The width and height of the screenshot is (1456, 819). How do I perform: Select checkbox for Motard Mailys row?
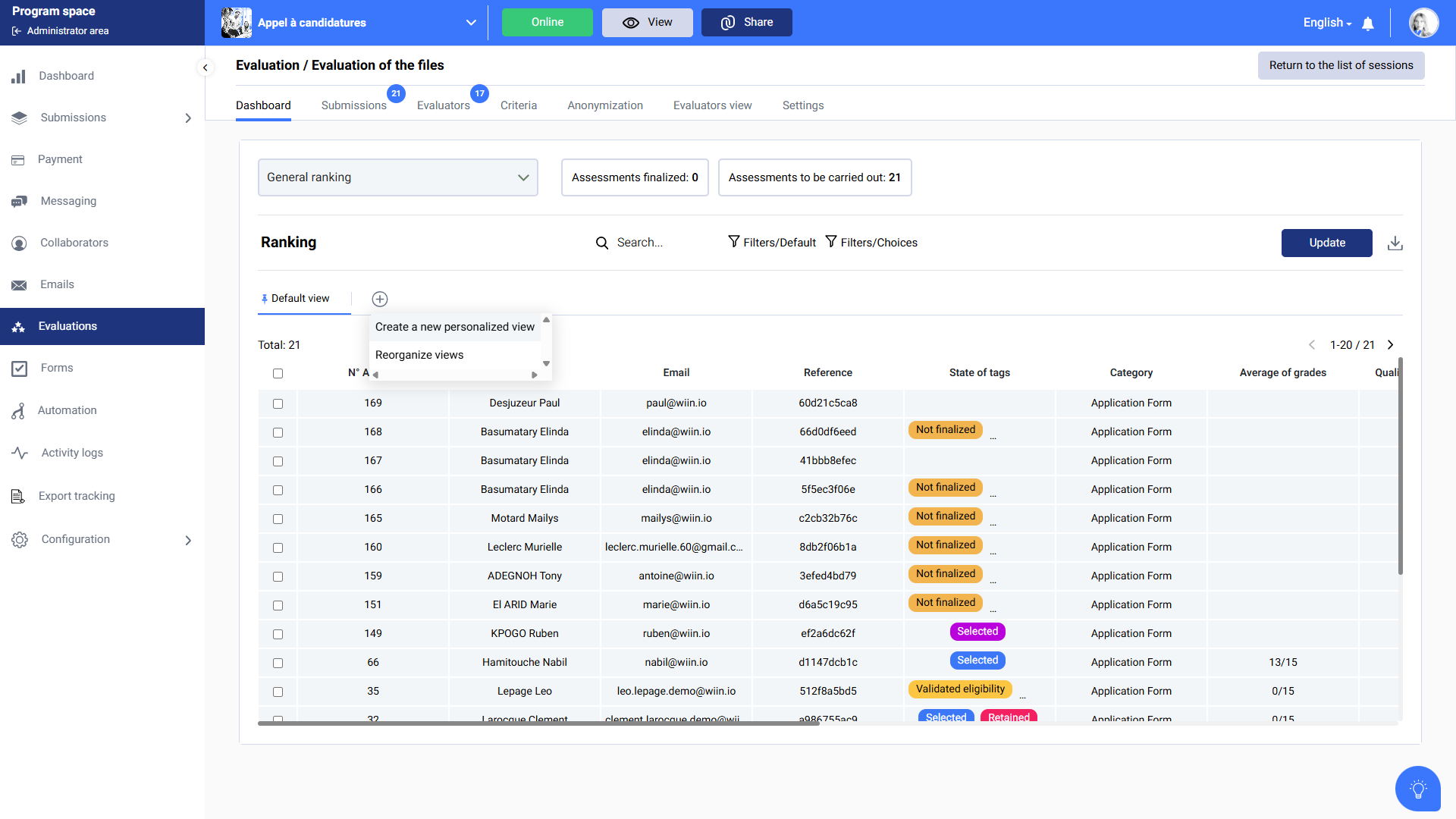278,519
